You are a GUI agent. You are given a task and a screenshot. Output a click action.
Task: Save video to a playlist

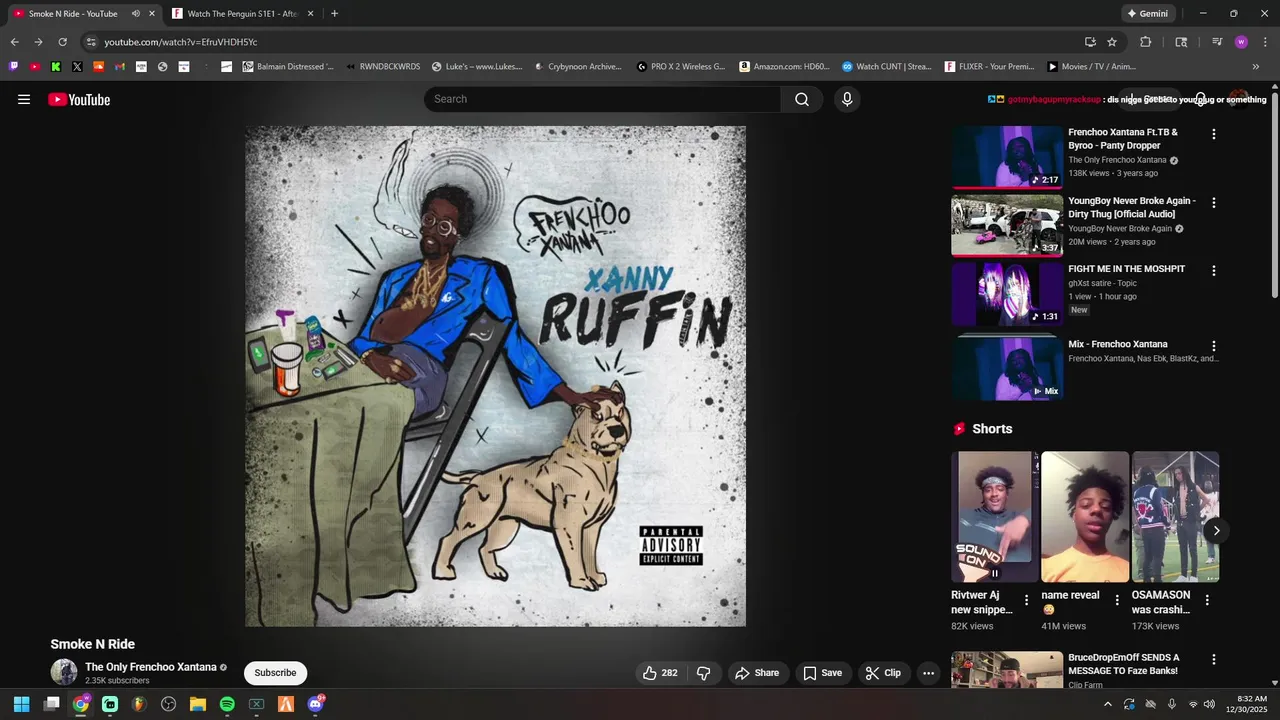(822, 673)
